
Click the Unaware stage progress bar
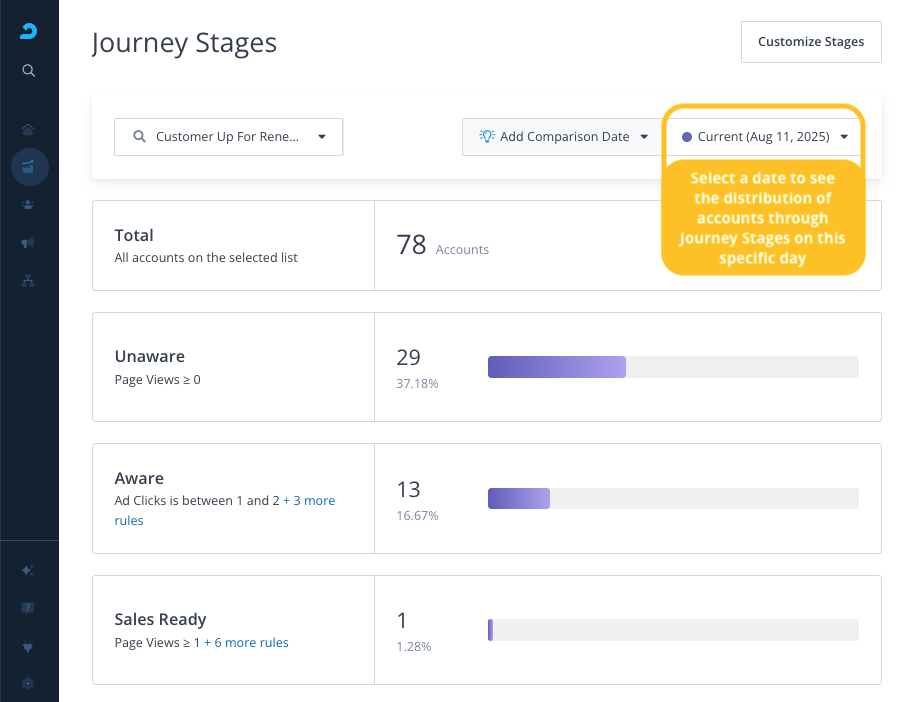pos(673,367)
